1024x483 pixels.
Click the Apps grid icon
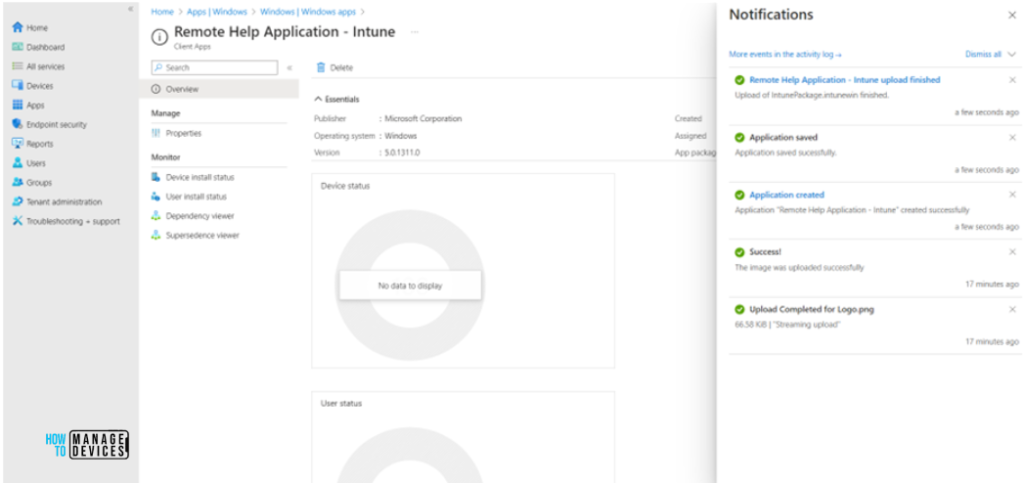18,105
